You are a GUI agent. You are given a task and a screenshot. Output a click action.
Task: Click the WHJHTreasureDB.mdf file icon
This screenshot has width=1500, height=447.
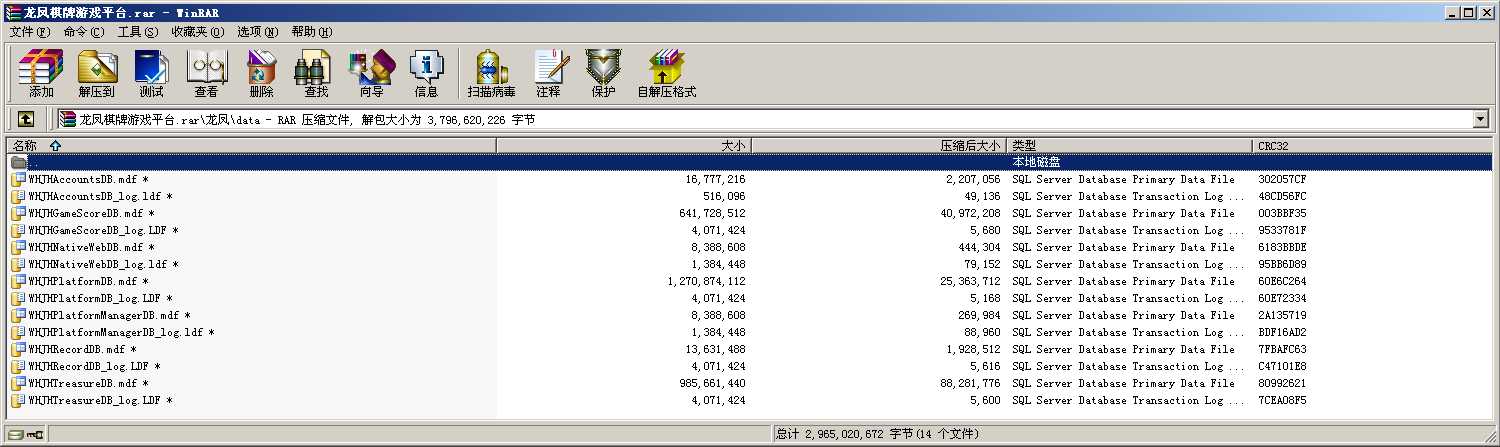coord(19,383)
